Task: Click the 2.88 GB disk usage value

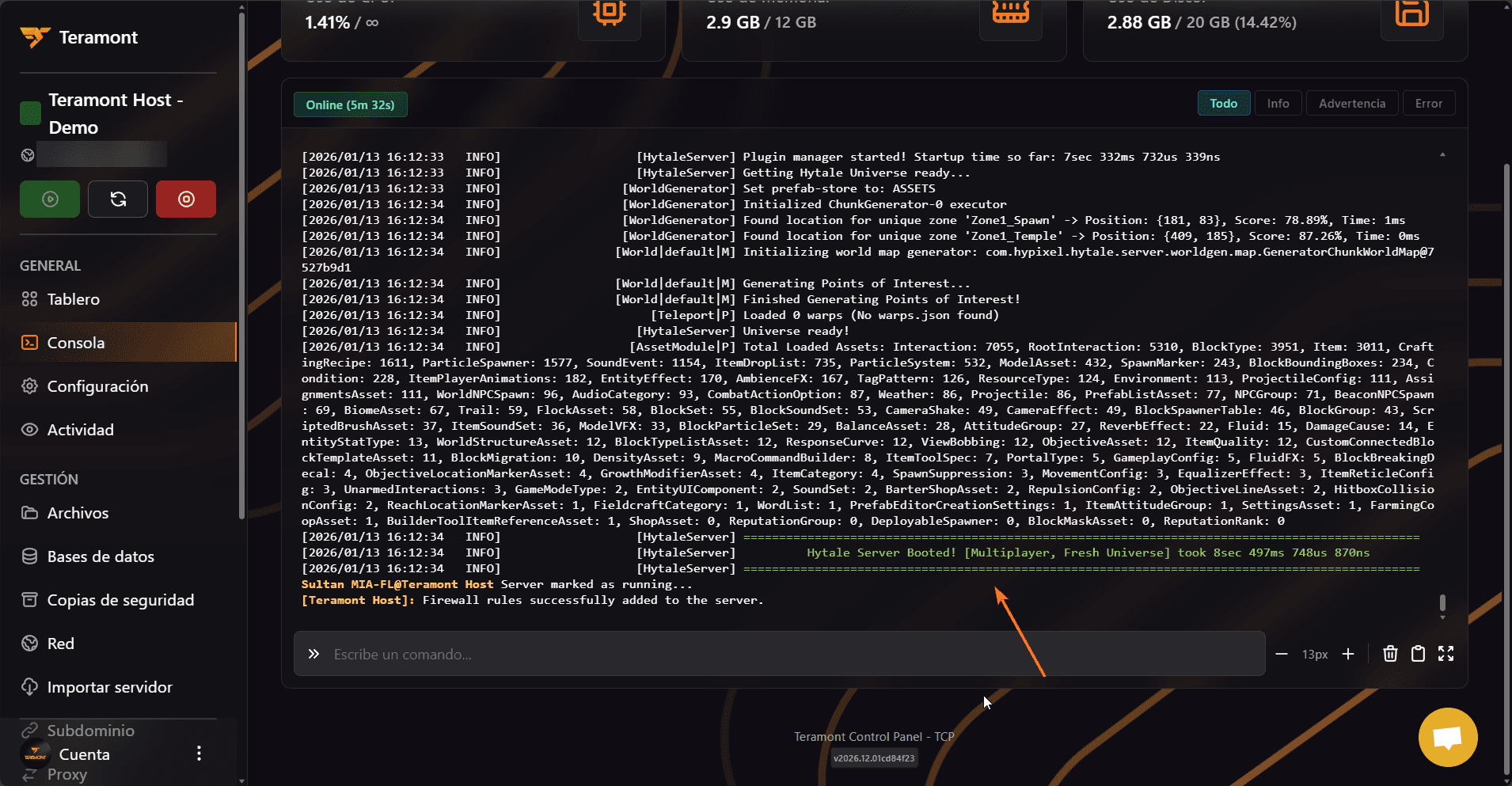Action: pyautogui.click(x=1138, y=22)
